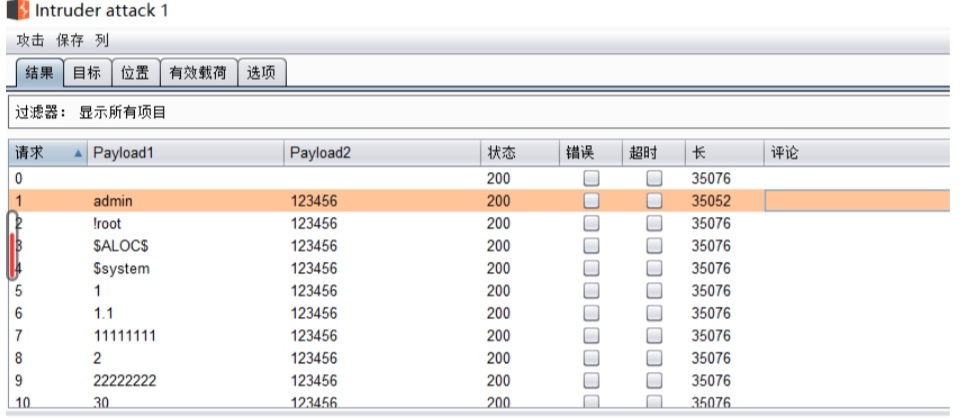Sort by the 长 column header
965x418 pixels.
click(724, 153)
